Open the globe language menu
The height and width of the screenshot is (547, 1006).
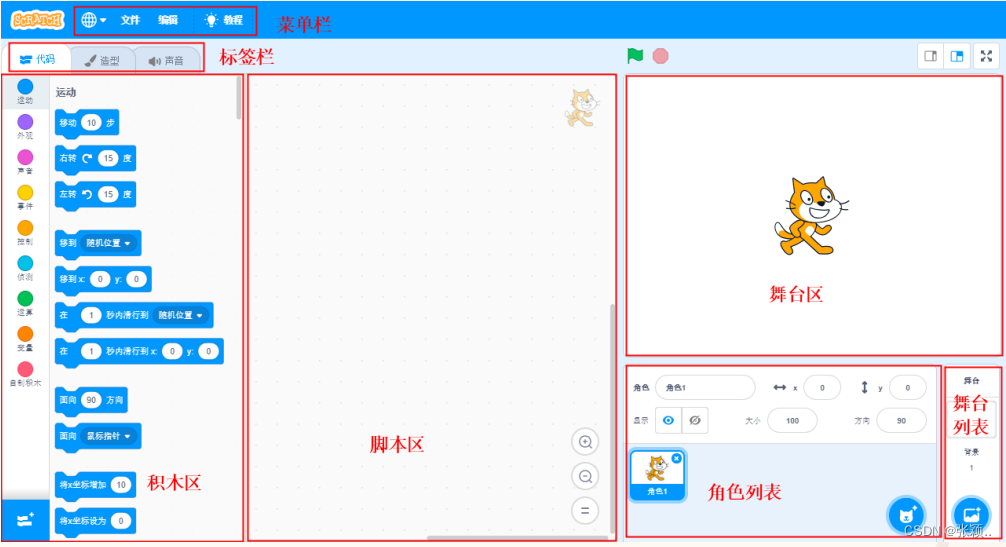94,21
